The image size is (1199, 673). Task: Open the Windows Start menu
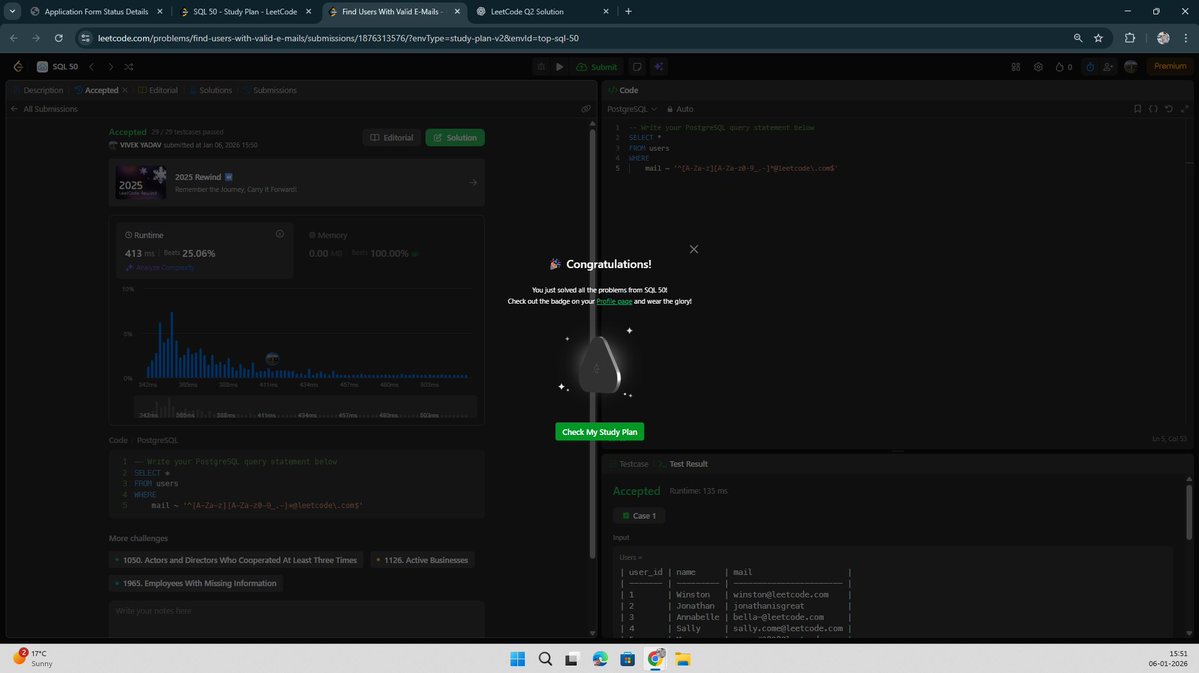pos(518,659)
